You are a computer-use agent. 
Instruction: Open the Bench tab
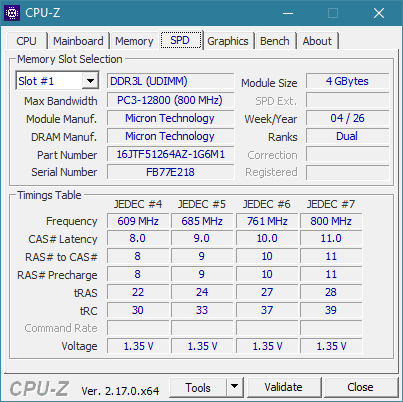275,41
